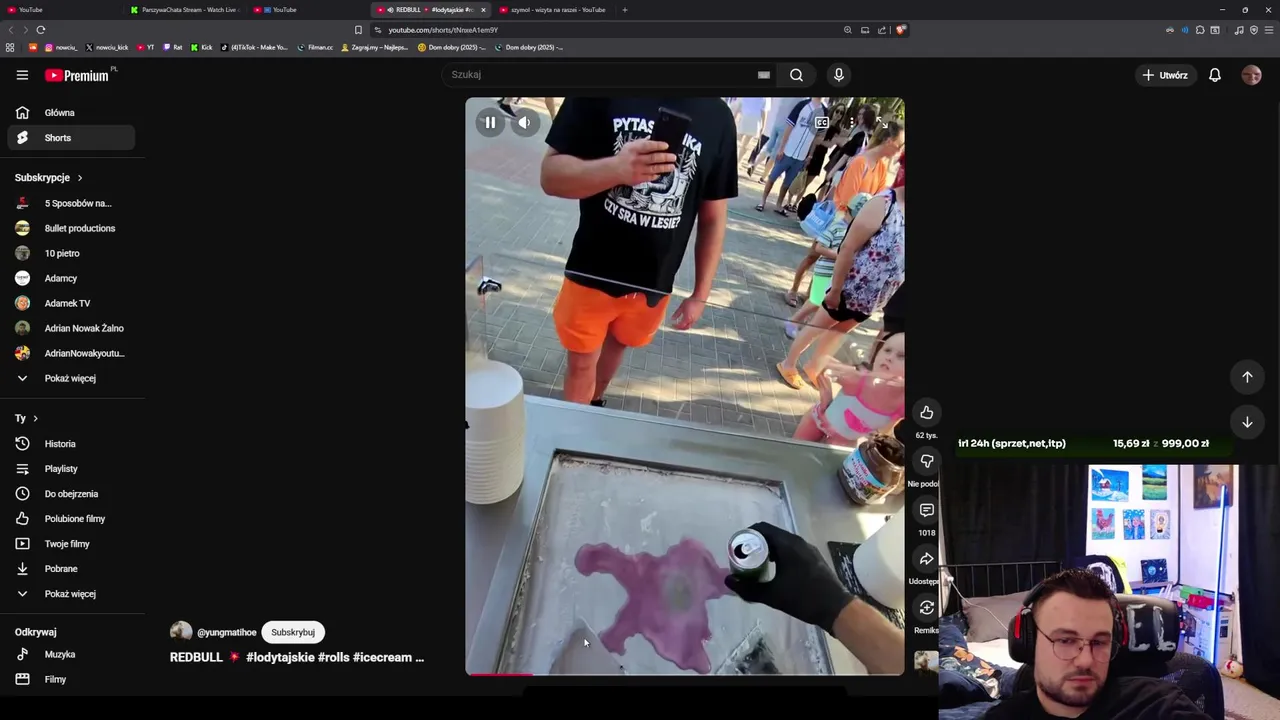Expand Pokaż więcej under Ty section

point(70,594)
